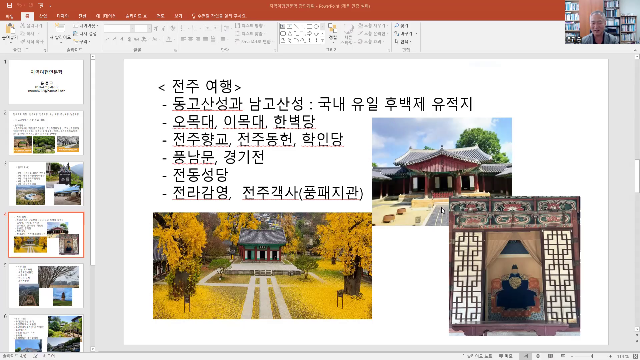Toggle text shadow formatting

[129, 39]
